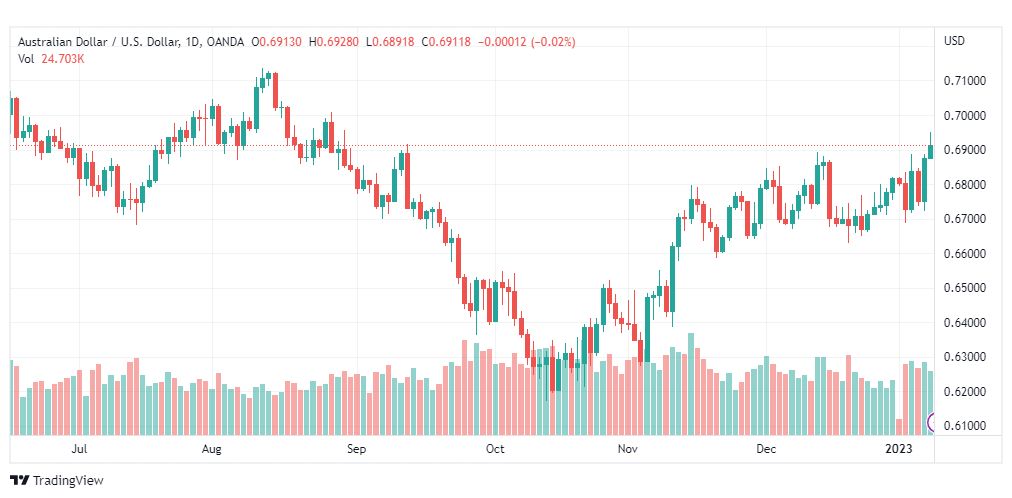Click the volume value 24.703K
This screenshot has width=1012, height=498.
click(x=63, y=59)
